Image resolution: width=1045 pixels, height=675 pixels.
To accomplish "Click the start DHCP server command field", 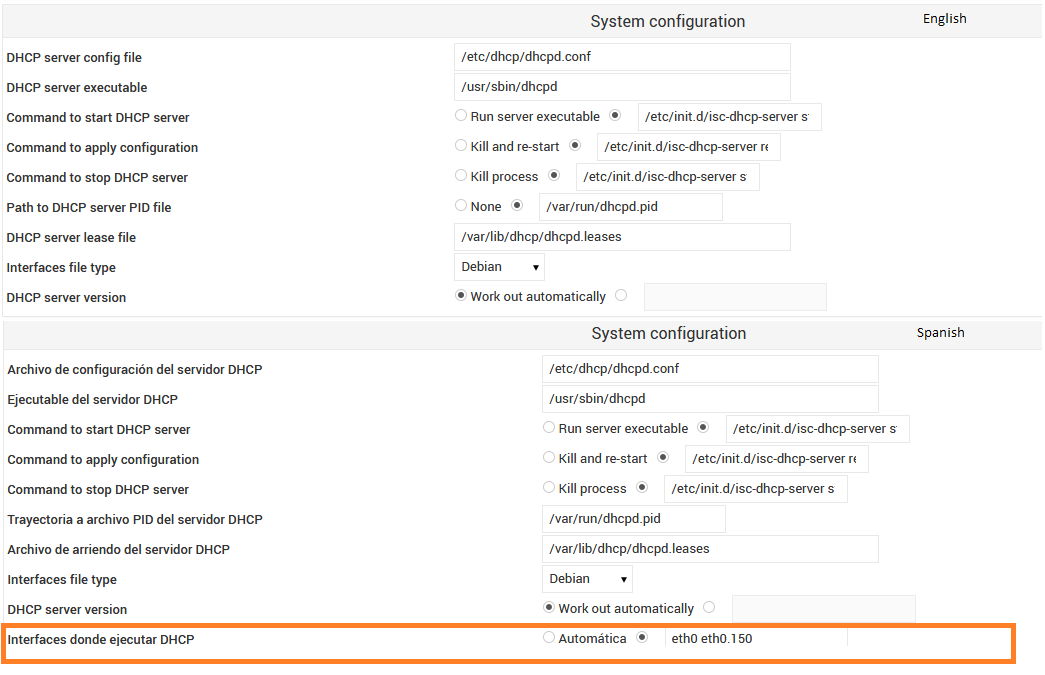I will [729, 116].
